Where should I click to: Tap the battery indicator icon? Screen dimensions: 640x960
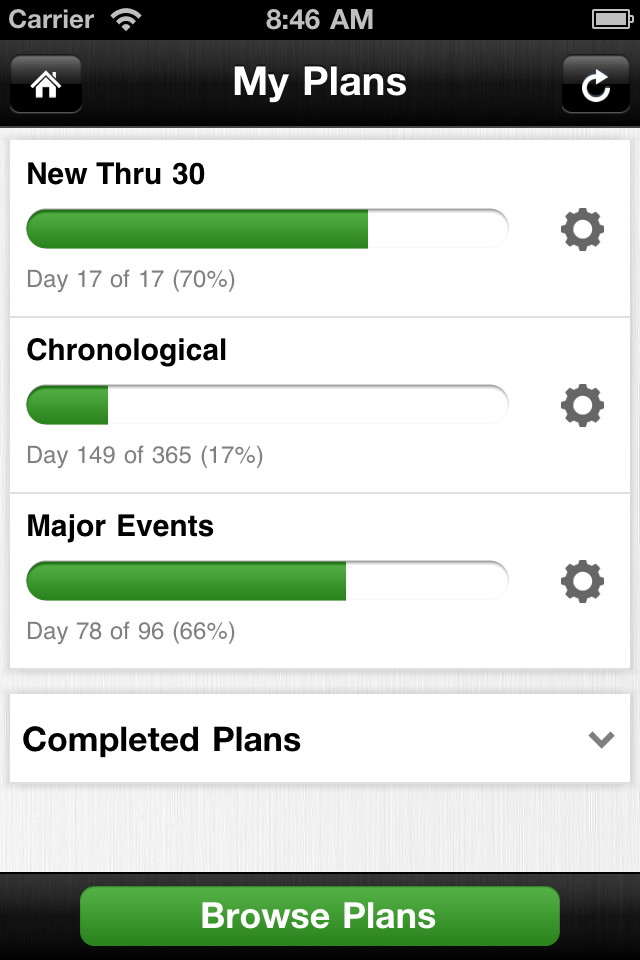pyautogui.click(x=612, y=19)
